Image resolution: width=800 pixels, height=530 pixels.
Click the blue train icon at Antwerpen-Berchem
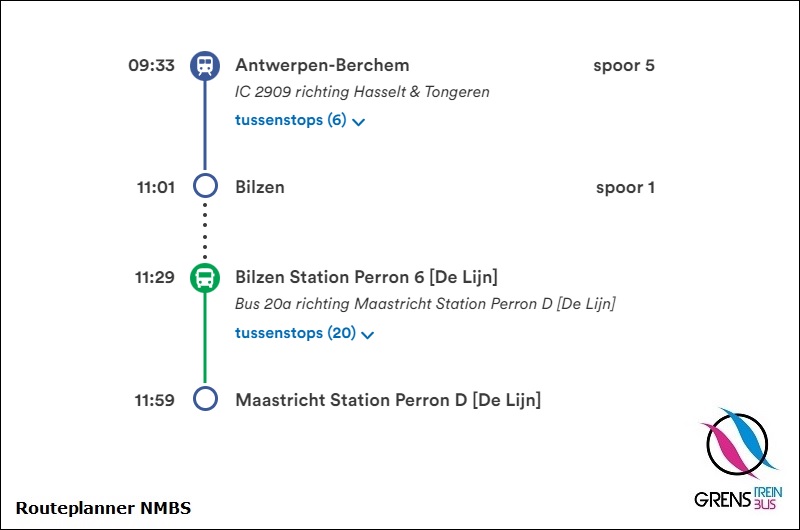tap(205, 66)
